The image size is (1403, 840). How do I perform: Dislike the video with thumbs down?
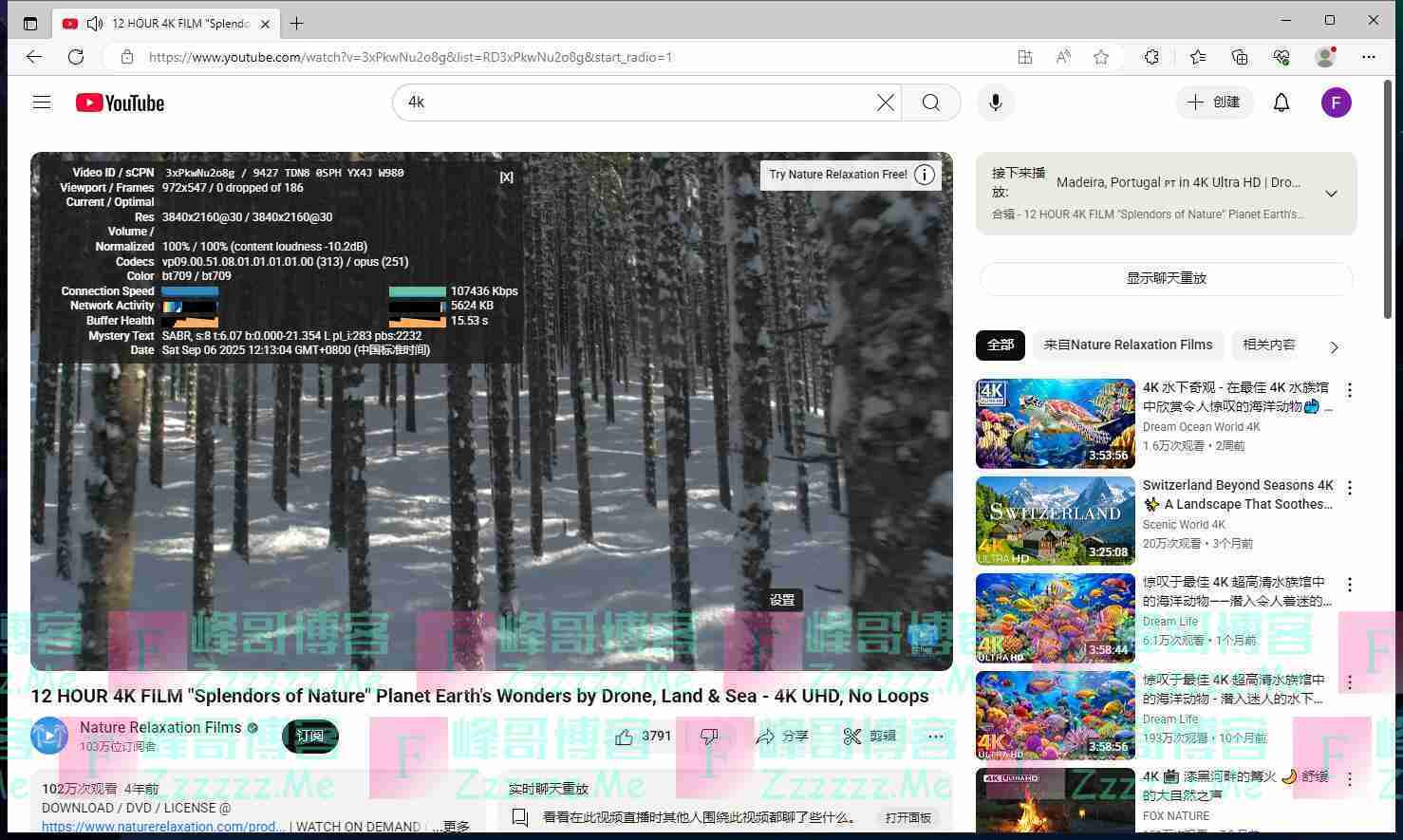pyautogui.click(x=709, y=737)
